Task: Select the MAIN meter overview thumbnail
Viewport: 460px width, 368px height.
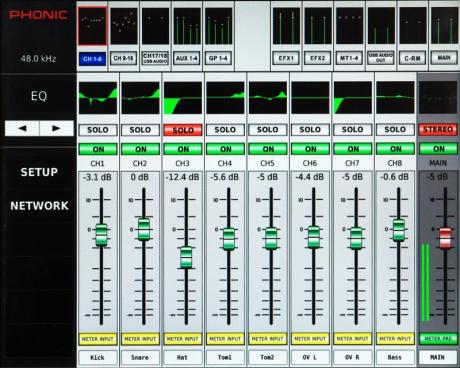Action: (444, 26)
